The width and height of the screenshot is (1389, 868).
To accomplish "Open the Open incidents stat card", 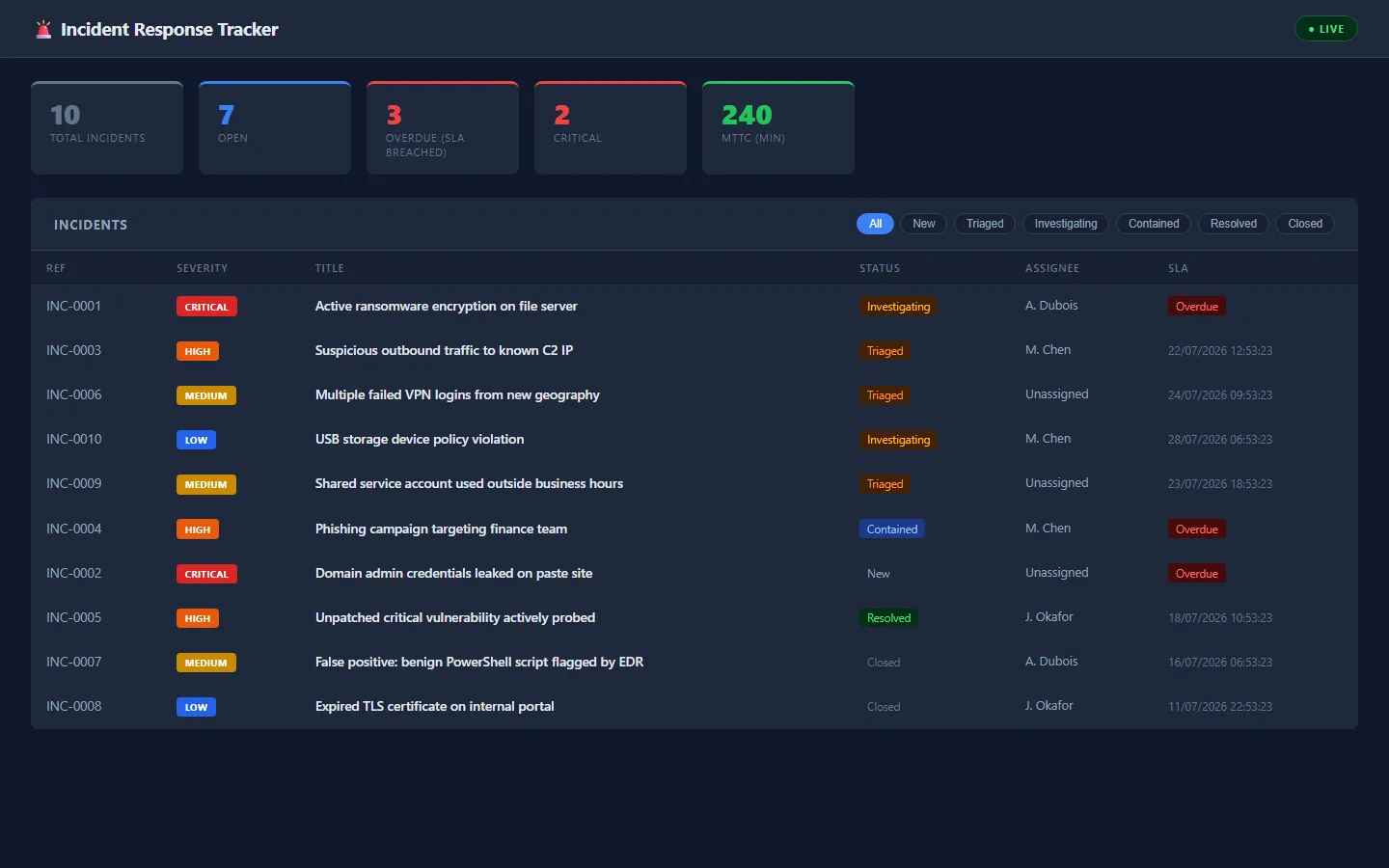I will click(x=275, y=128).
